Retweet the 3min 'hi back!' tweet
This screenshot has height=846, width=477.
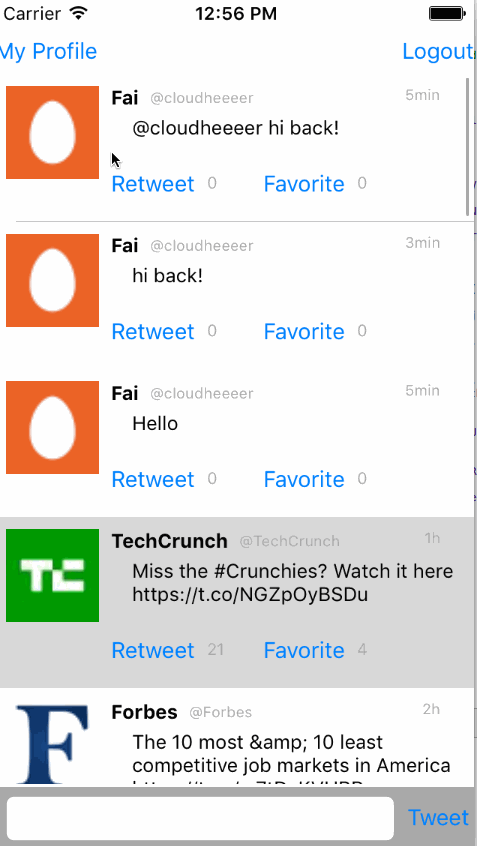pyautogui.click(x=153, y=331)
